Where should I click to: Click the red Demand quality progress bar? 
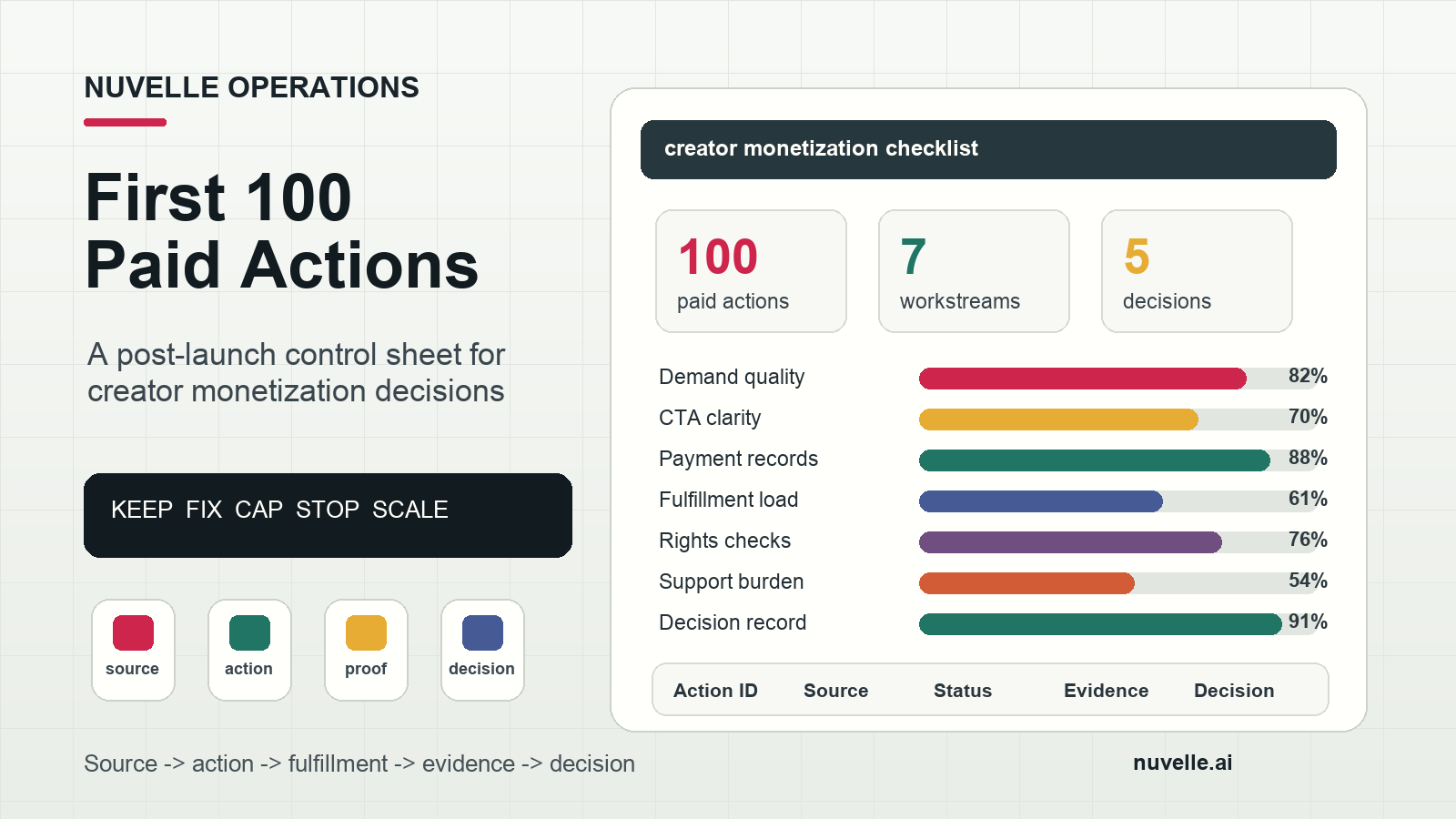coord(1083,379)
